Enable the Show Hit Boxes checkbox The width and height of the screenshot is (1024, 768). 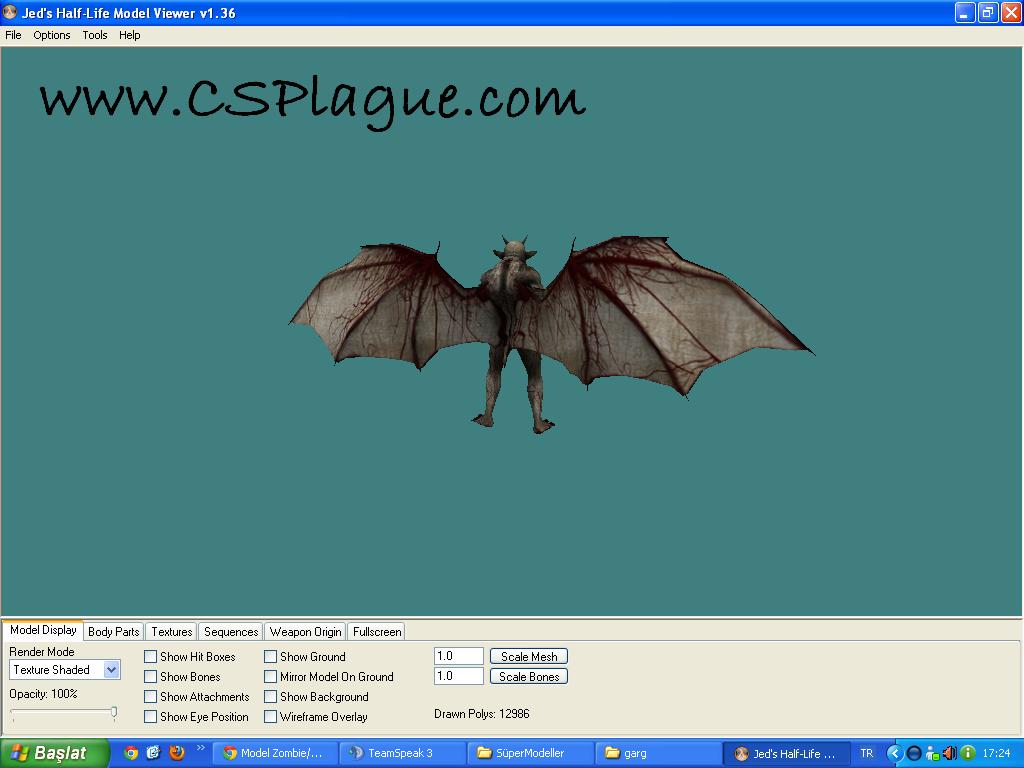tap(151, 657)
